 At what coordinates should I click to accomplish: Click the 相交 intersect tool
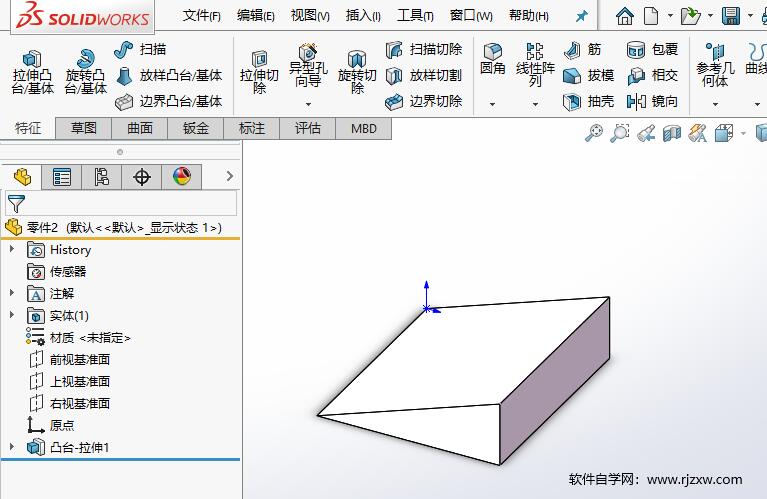coord(653,75)
